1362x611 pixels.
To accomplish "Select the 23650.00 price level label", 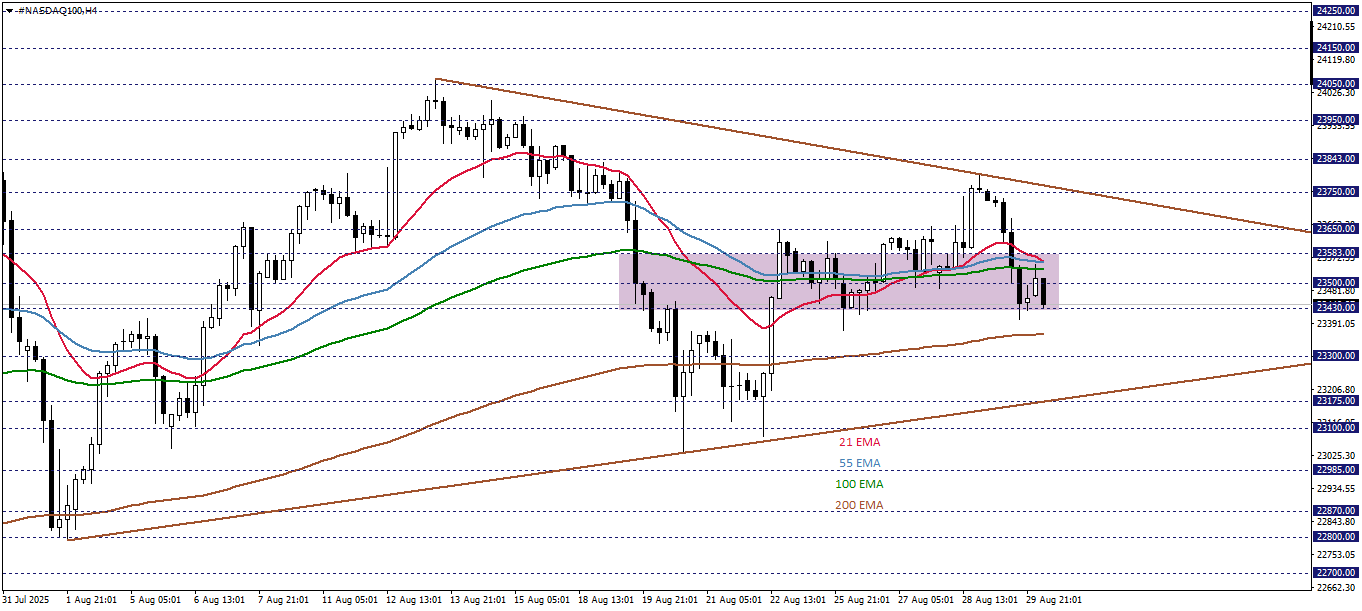I will 1336,228.
